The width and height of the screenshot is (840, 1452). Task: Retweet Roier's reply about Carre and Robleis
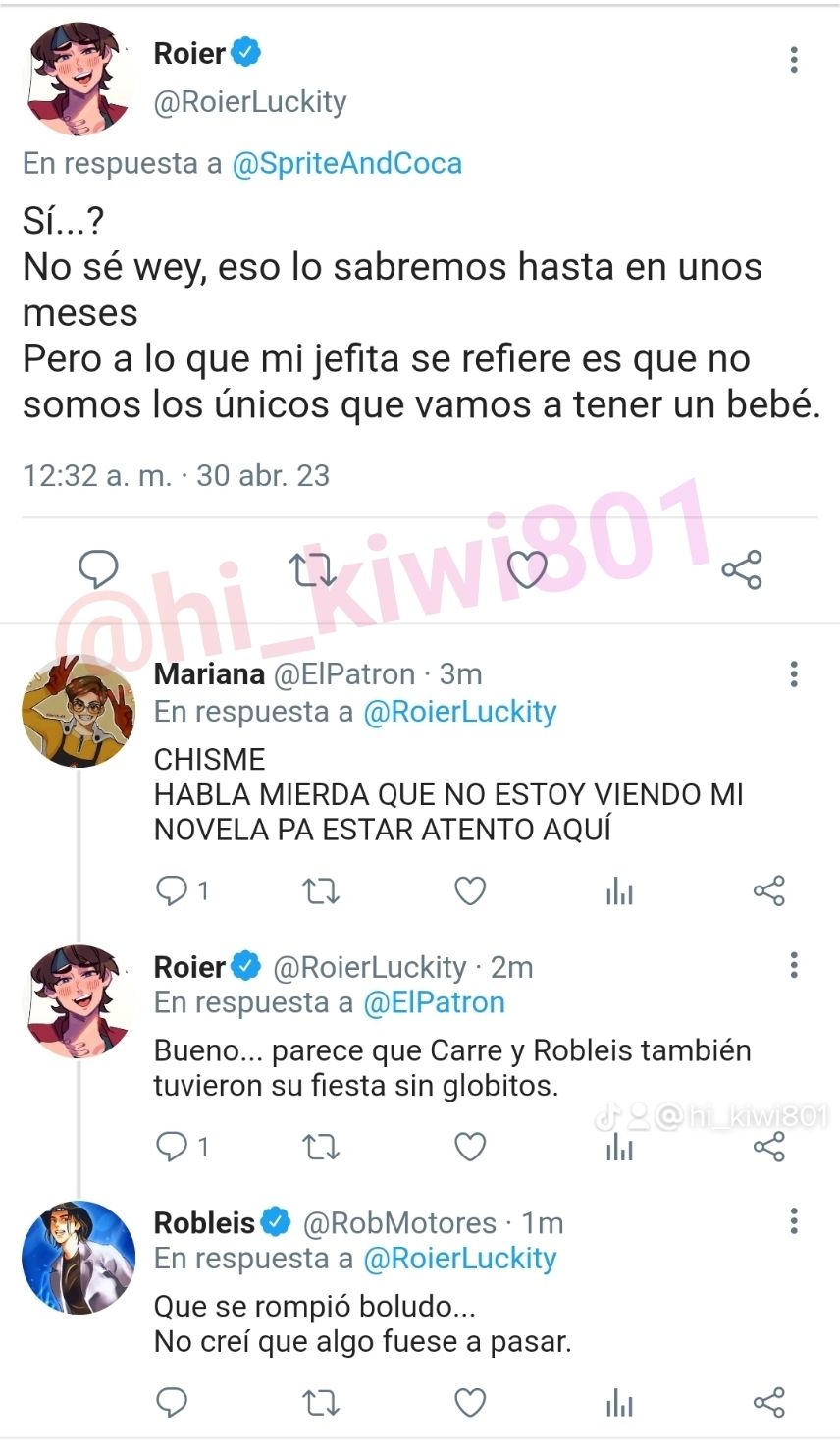click(320, 1147)
